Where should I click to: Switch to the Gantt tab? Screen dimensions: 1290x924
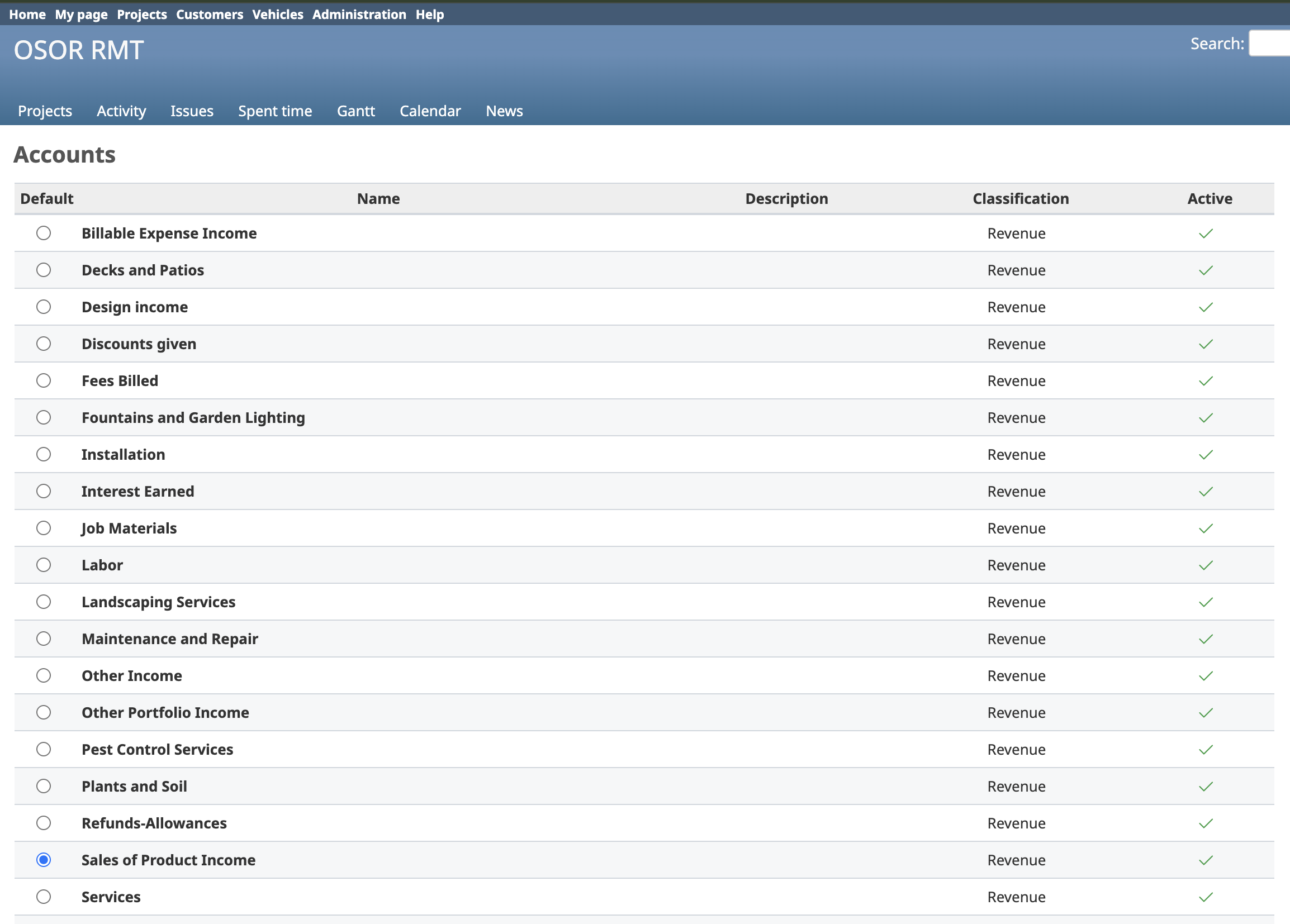click(355, 111)
